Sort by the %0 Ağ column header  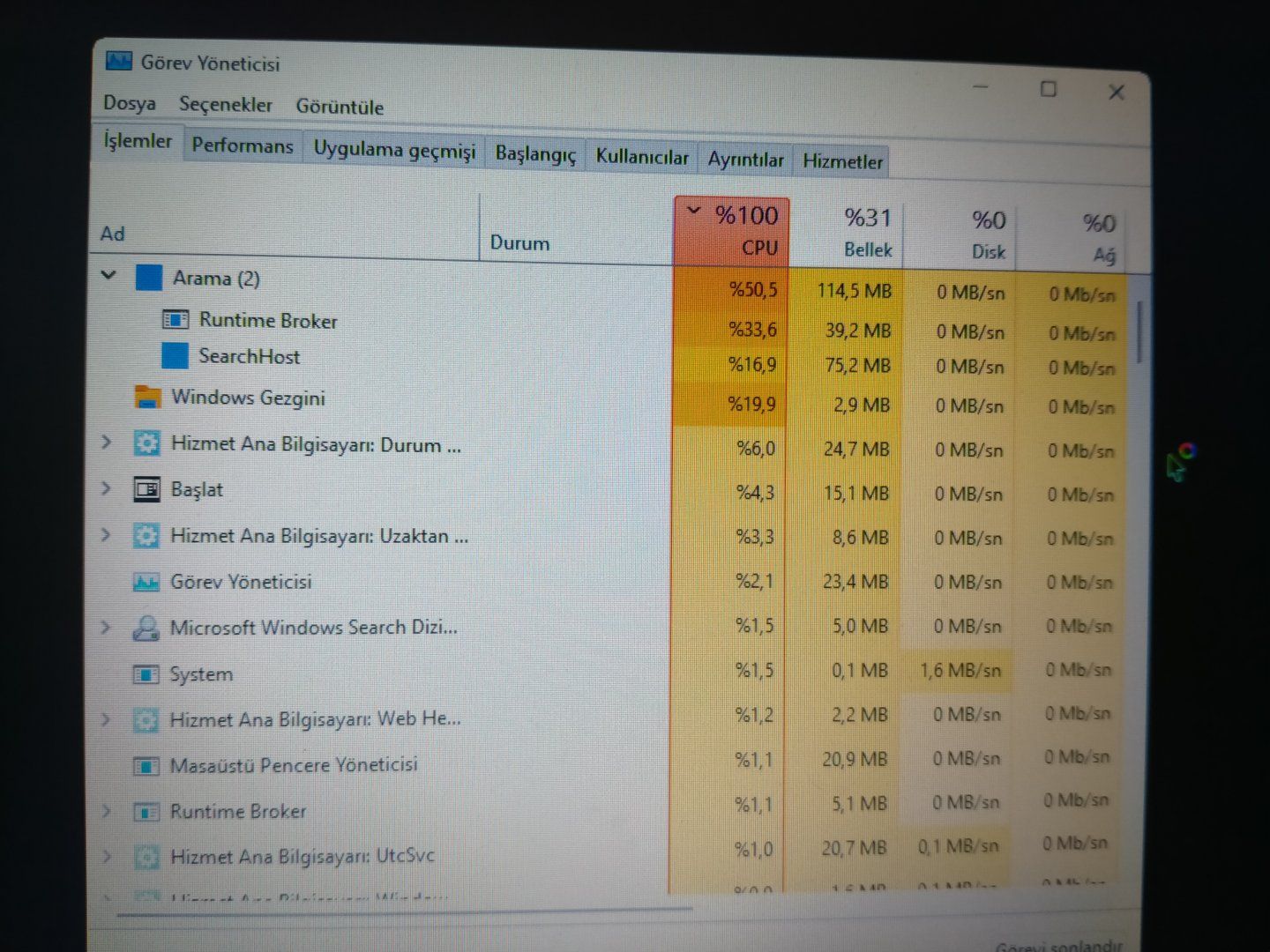coord(1071,238)
